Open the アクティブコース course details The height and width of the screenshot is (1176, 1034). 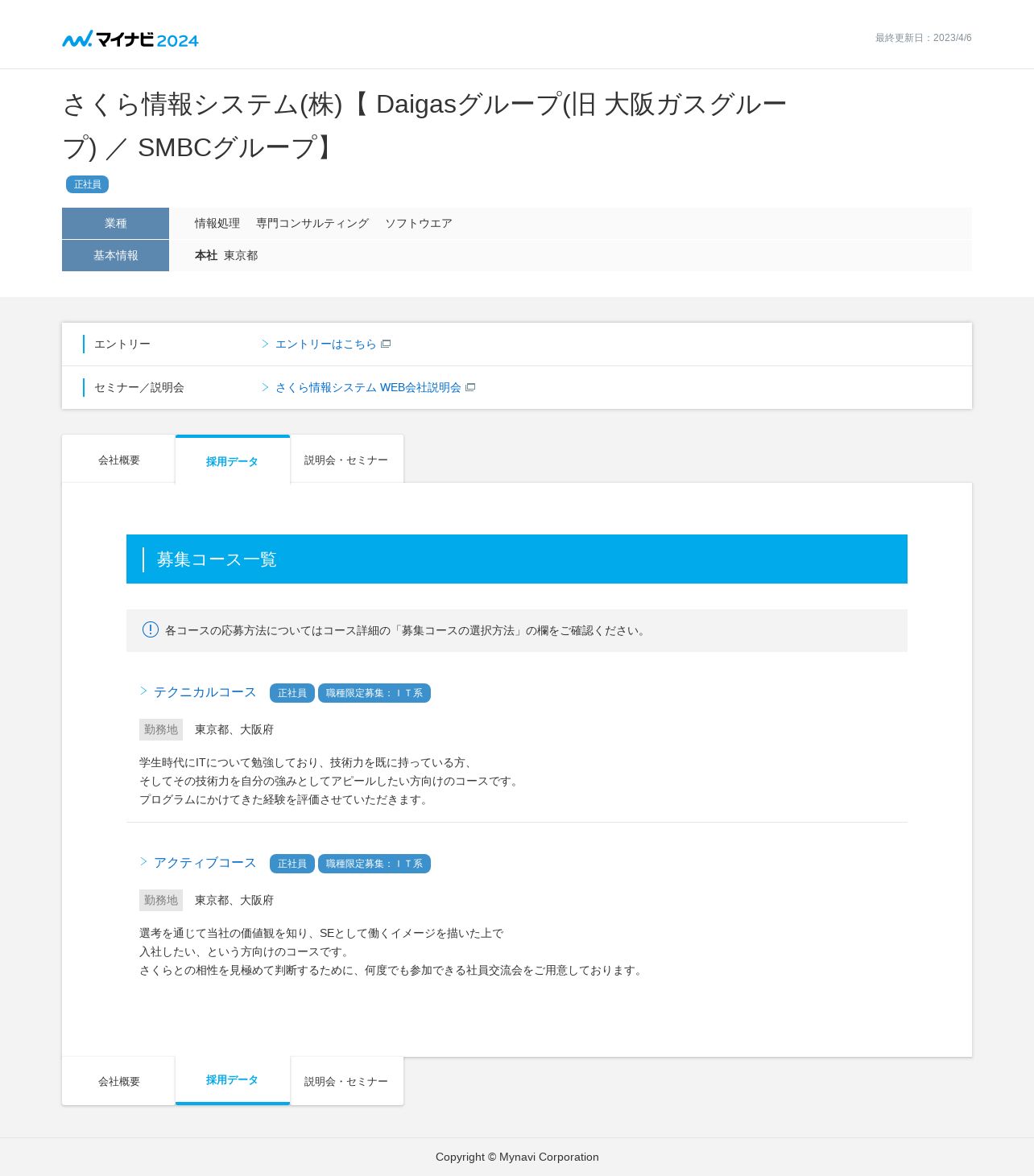pos(205,863)
